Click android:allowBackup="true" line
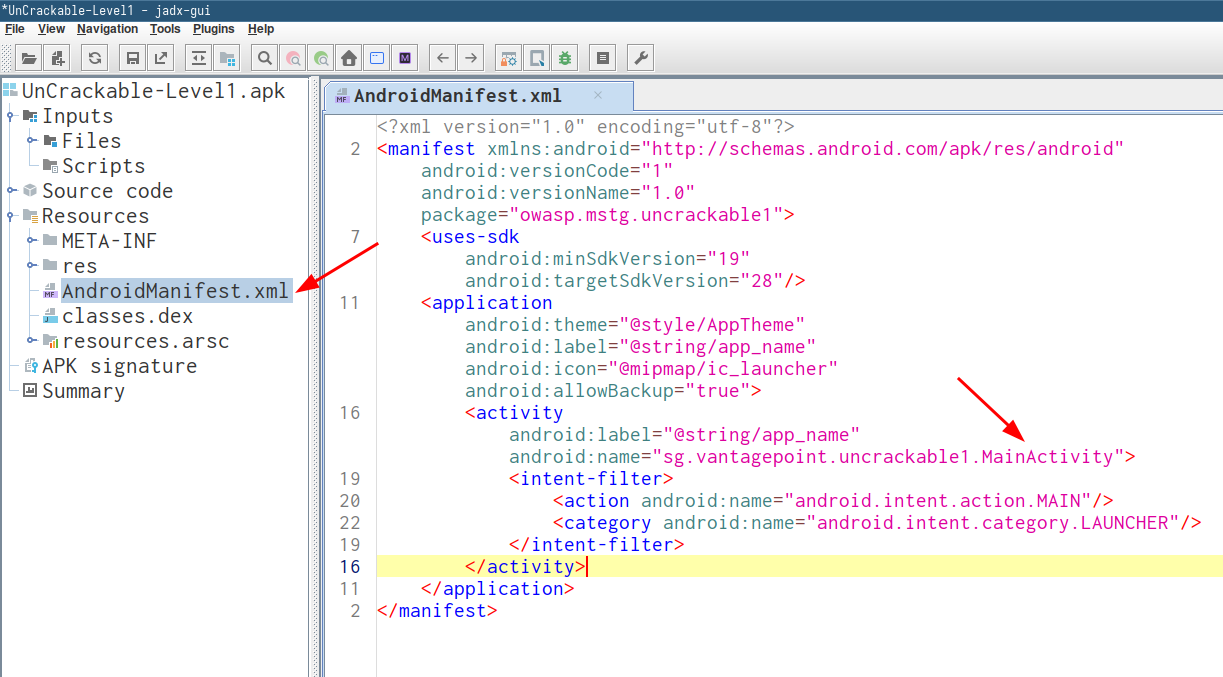Screen dimensions: 1223x677 [x=613, y=390]
